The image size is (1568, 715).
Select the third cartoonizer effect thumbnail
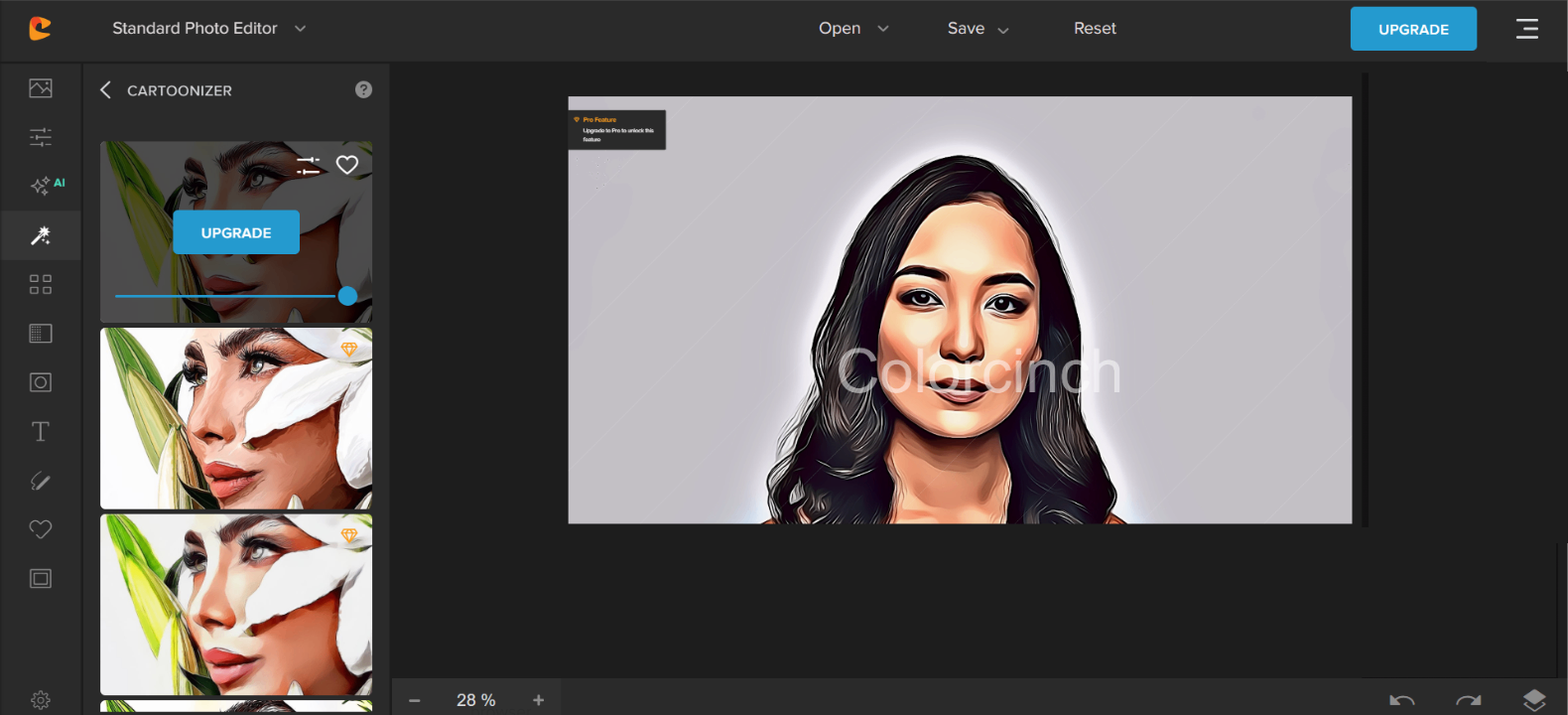click(236, 604)
